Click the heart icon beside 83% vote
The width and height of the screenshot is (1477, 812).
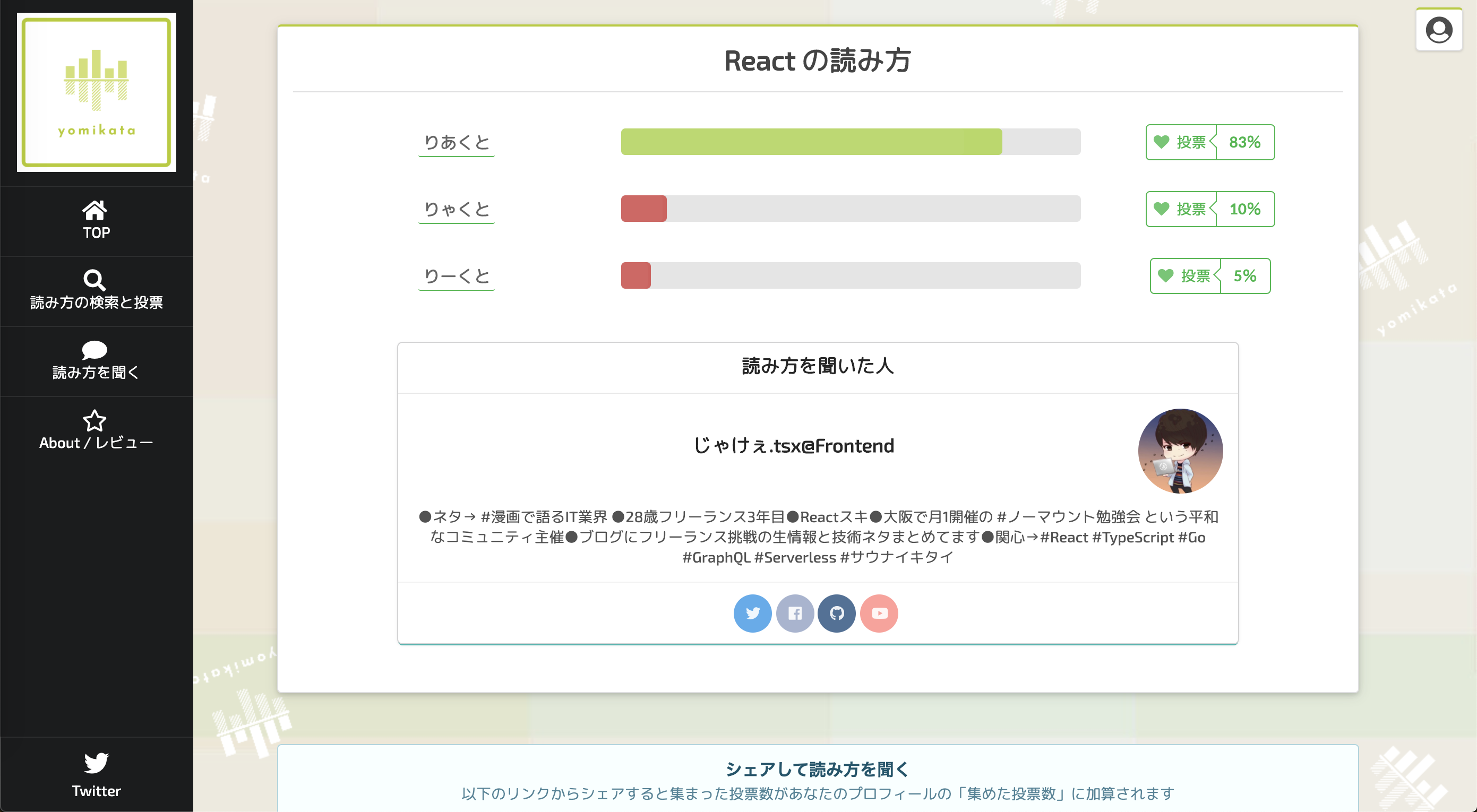click(x=1161, y=142)
